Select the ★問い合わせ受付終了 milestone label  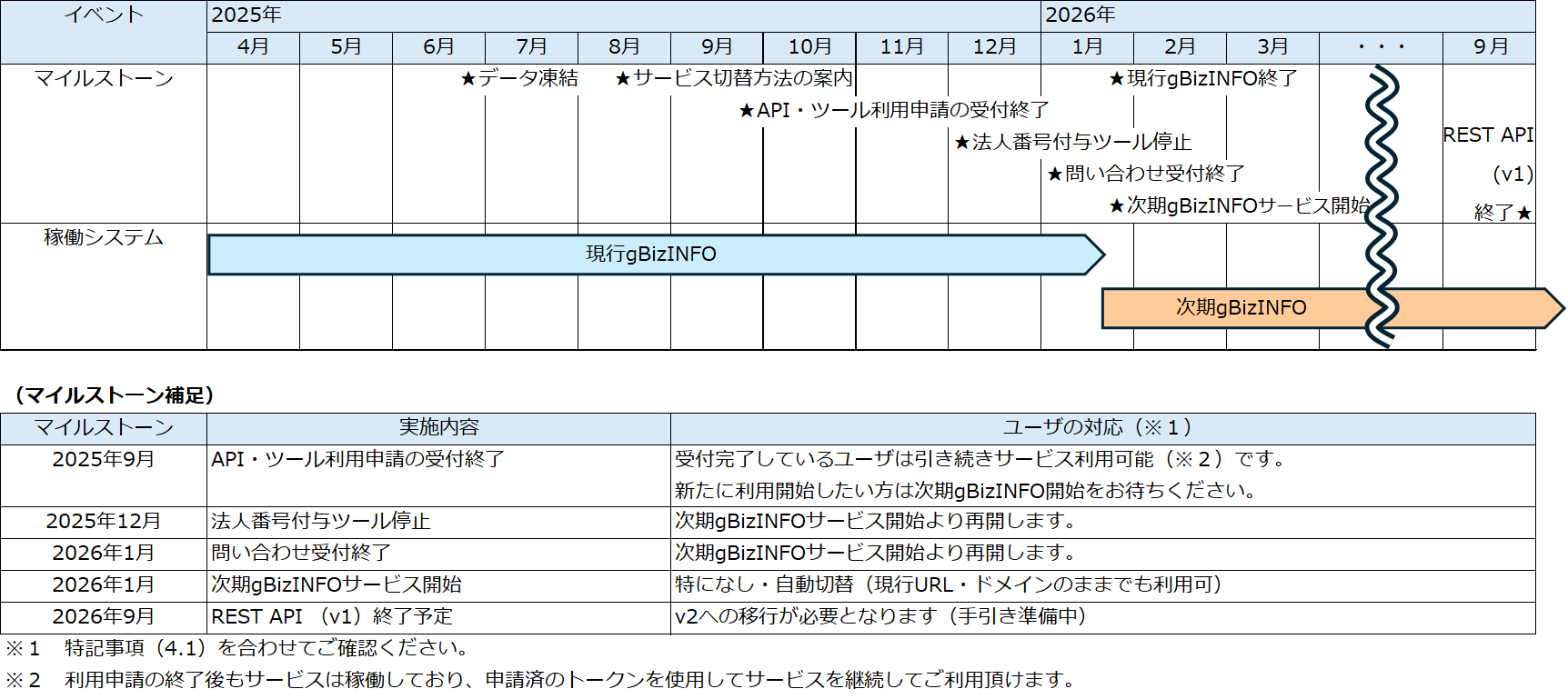[1145, 174]
